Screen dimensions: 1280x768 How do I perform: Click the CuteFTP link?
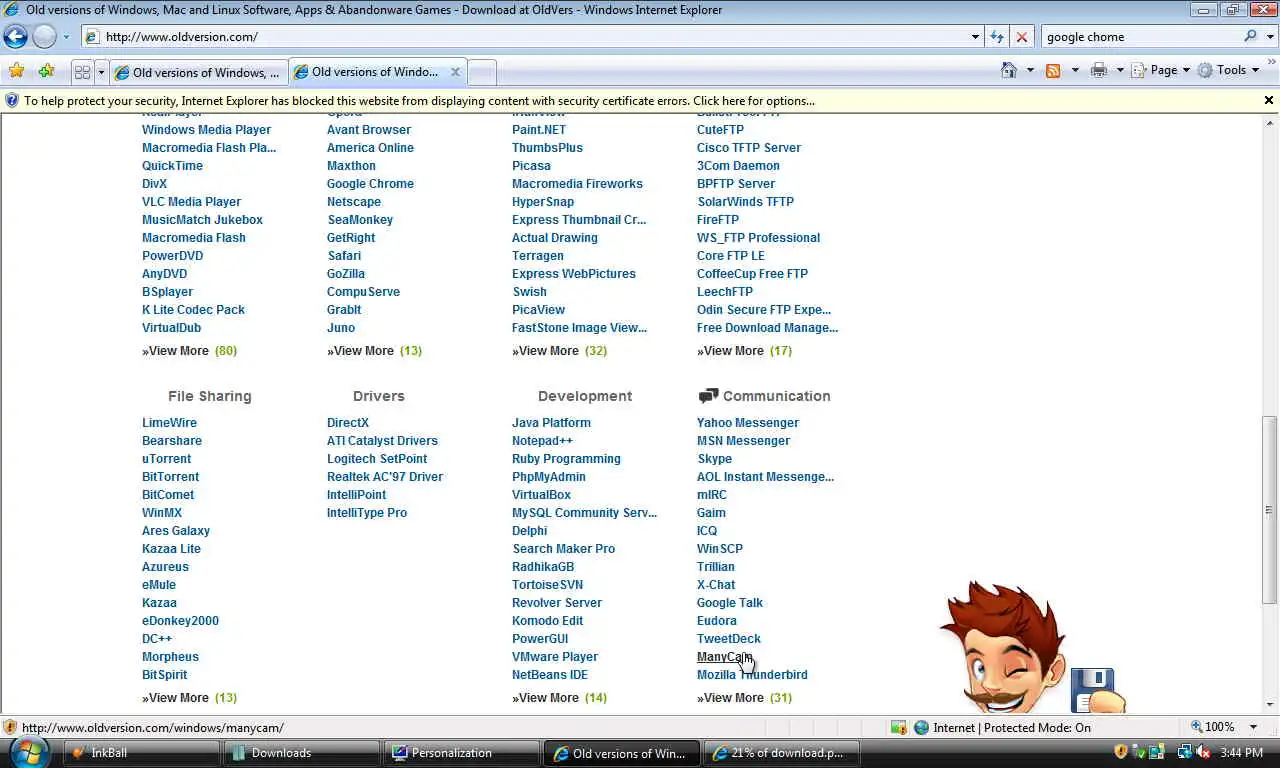tap(720, 130)
